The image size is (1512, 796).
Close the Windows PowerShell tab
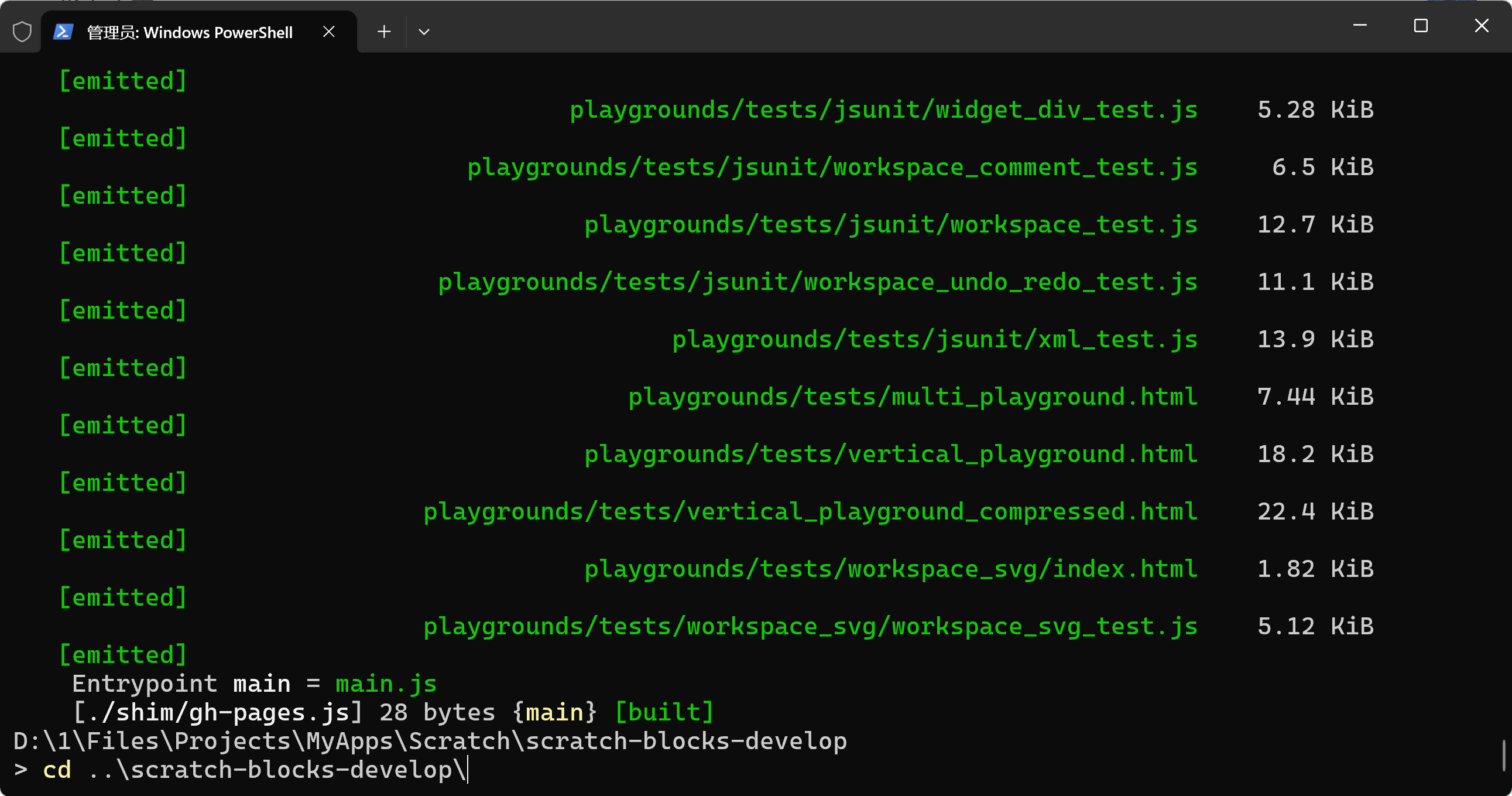coord(329,32)
